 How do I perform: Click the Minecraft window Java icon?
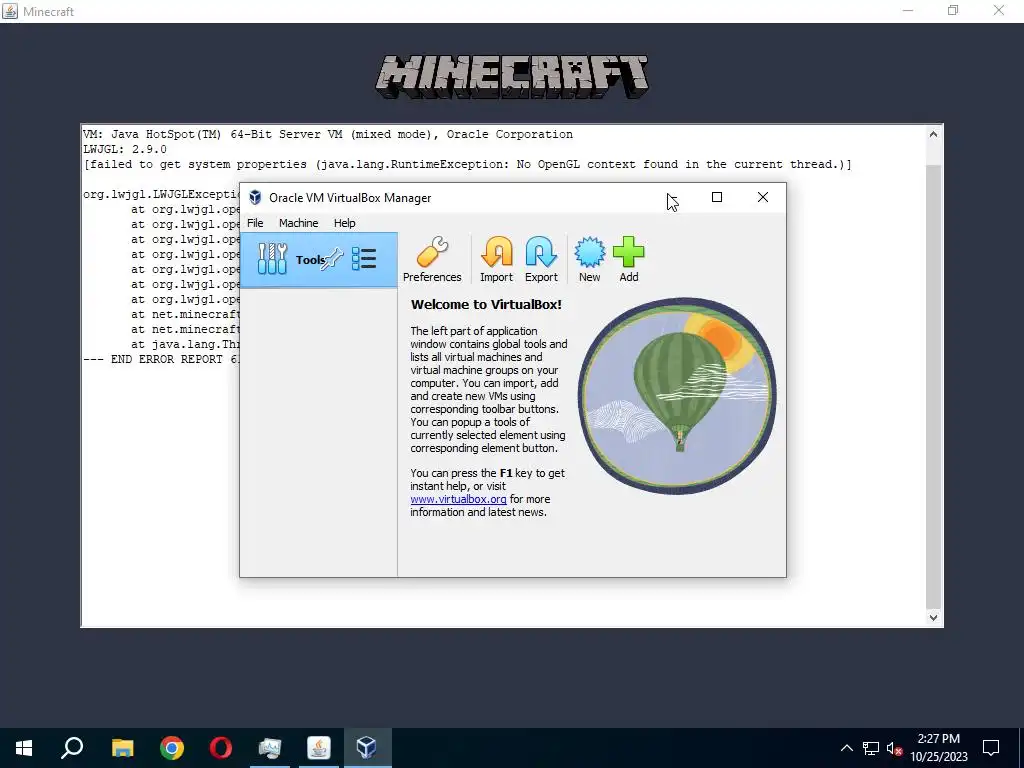point(10,11)
